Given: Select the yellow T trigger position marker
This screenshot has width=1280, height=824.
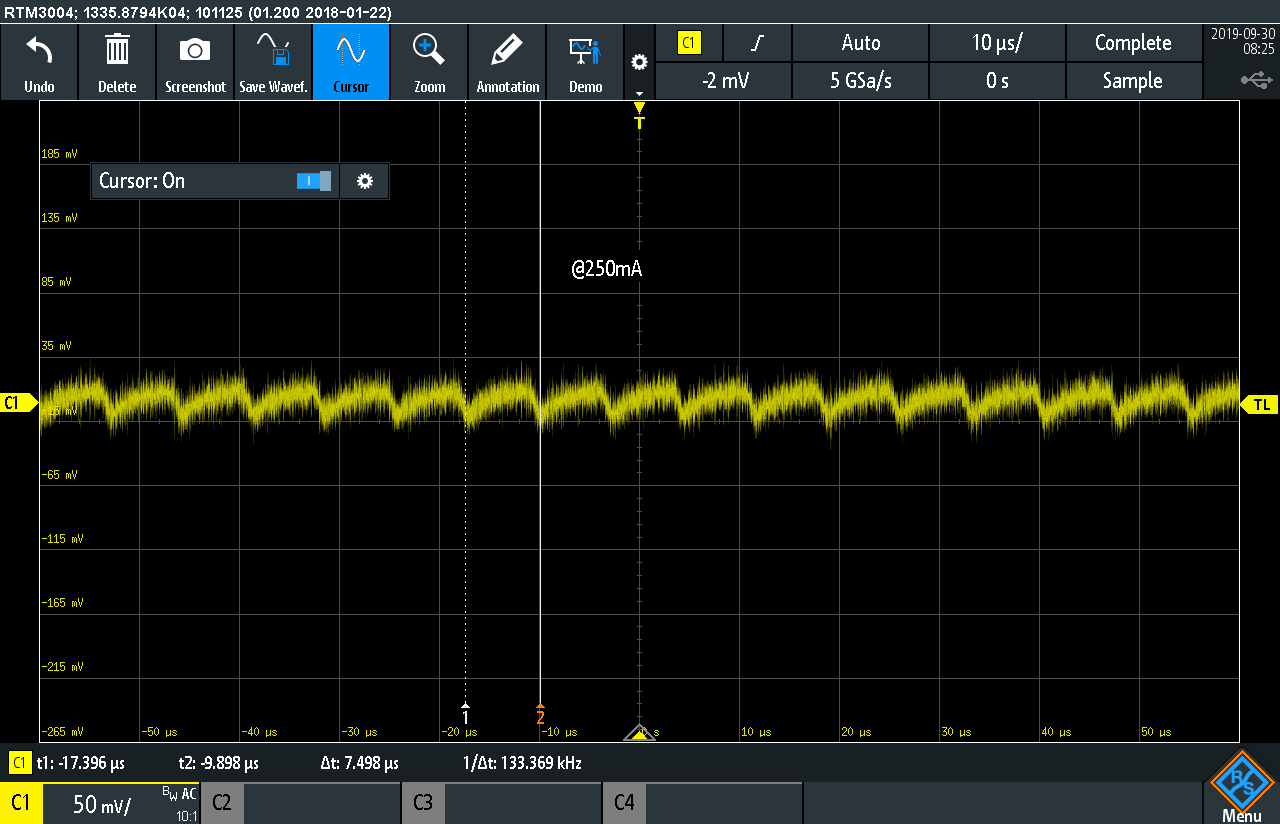Looking at the screenshot, I should coord(640,117).
